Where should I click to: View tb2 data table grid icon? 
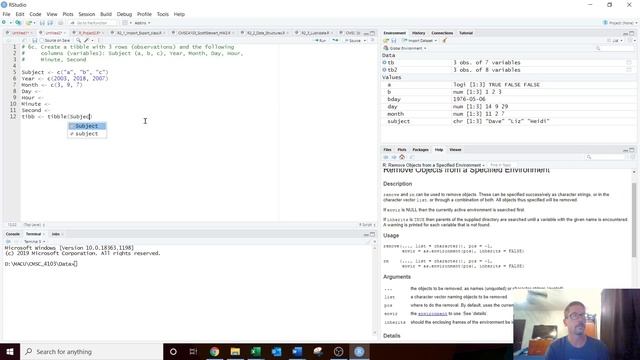point(629,70)
